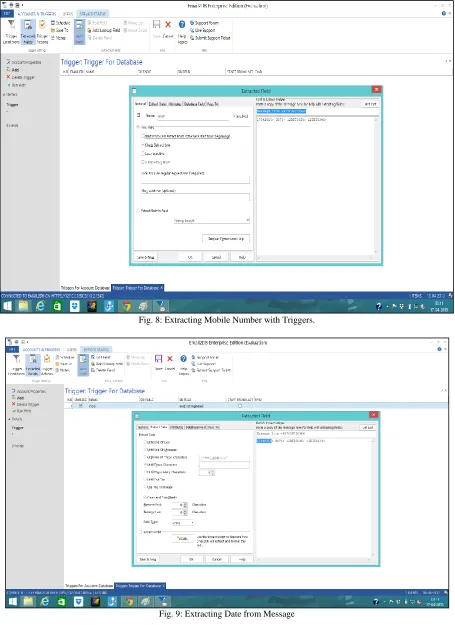
Task: Toggle bottom checkbox above Test button in Fig. 9 dialog
Action: click(141, 532)
